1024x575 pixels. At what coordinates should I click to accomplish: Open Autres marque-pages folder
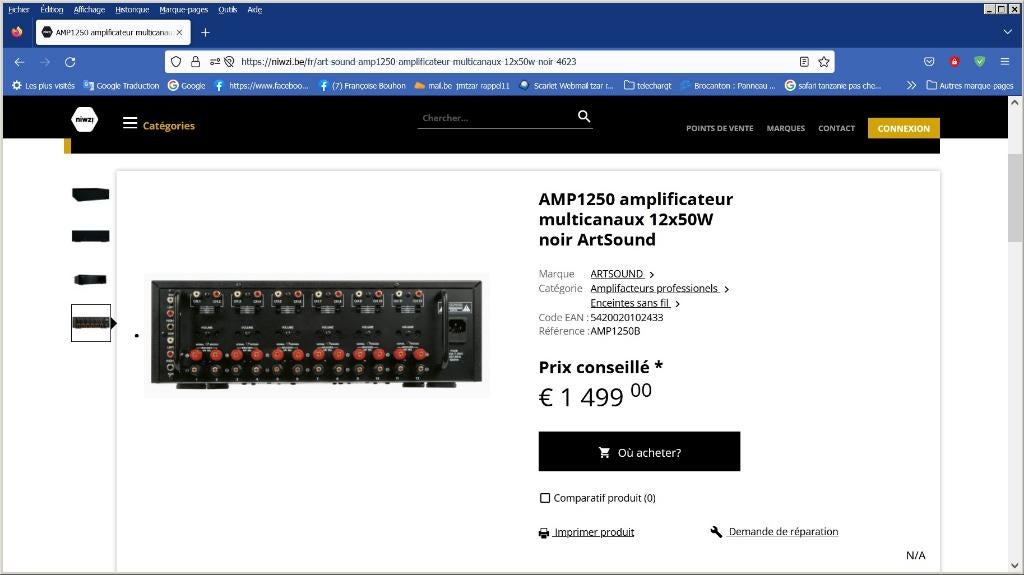pos(970,86)
